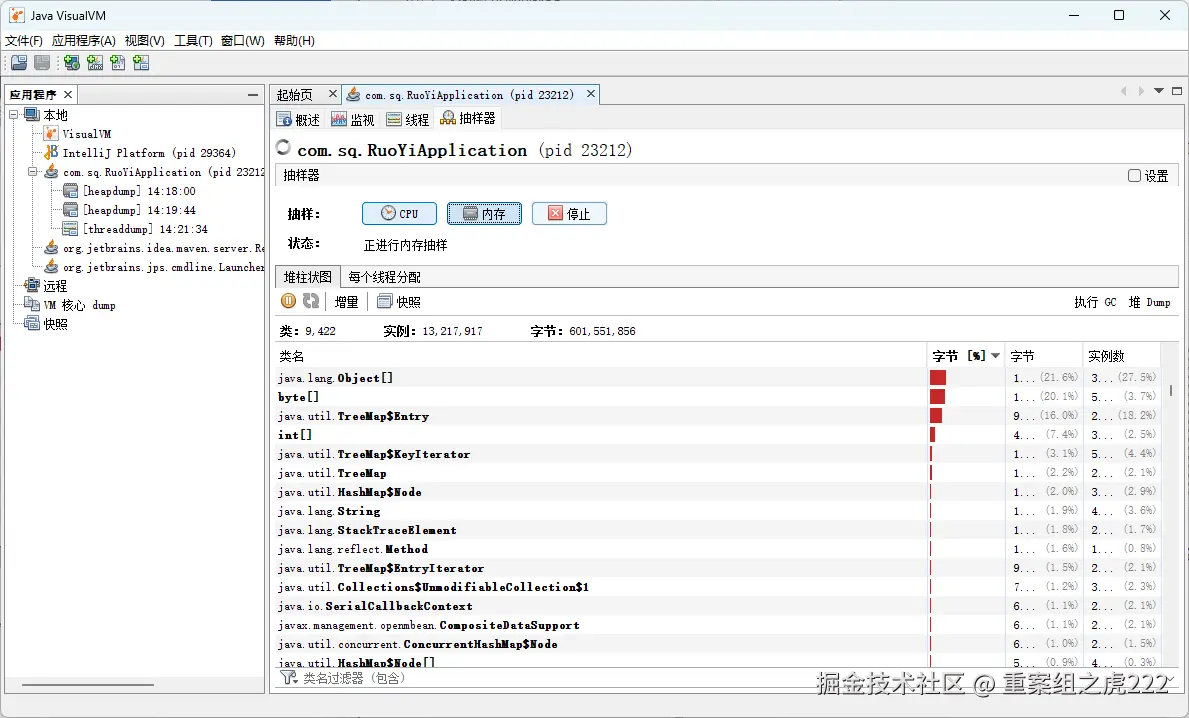The width and height of the screenshot is (1189, 718).
Task: Click the 内存 memory sampling button
Action: click(485, 214)
